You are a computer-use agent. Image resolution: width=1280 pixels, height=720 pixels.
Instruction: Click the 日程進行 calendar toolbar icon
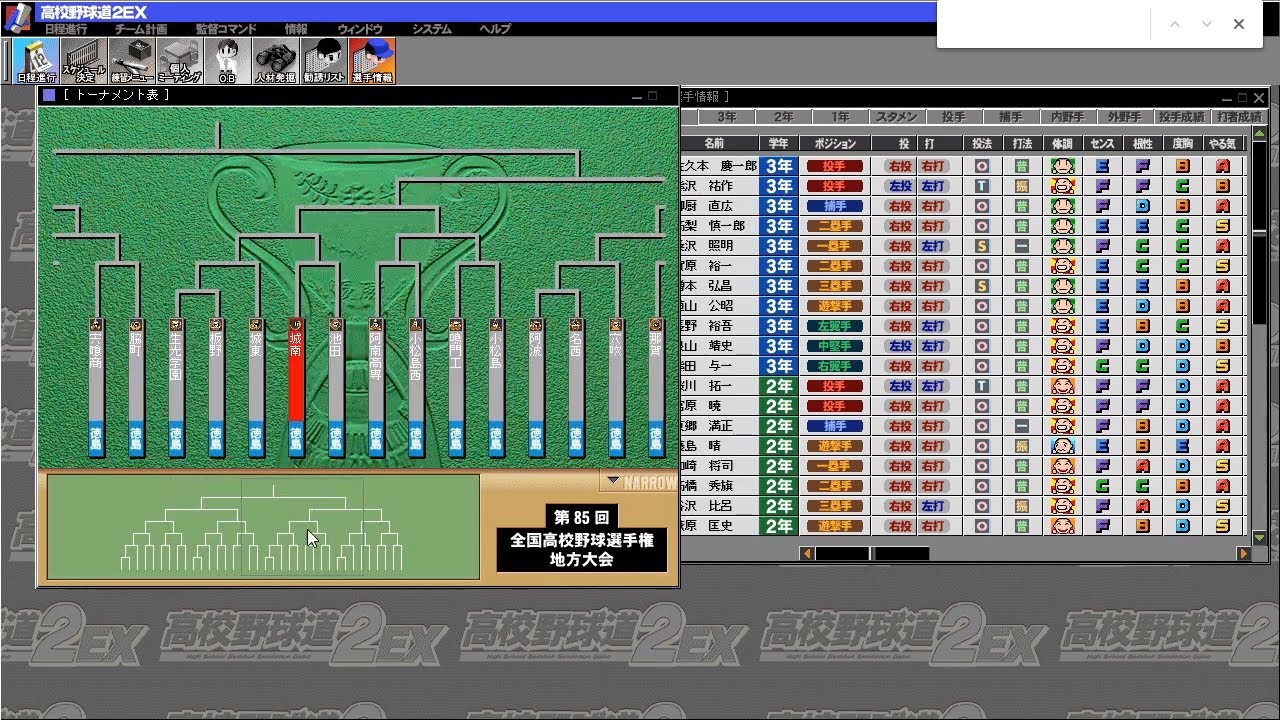[37, 61]
